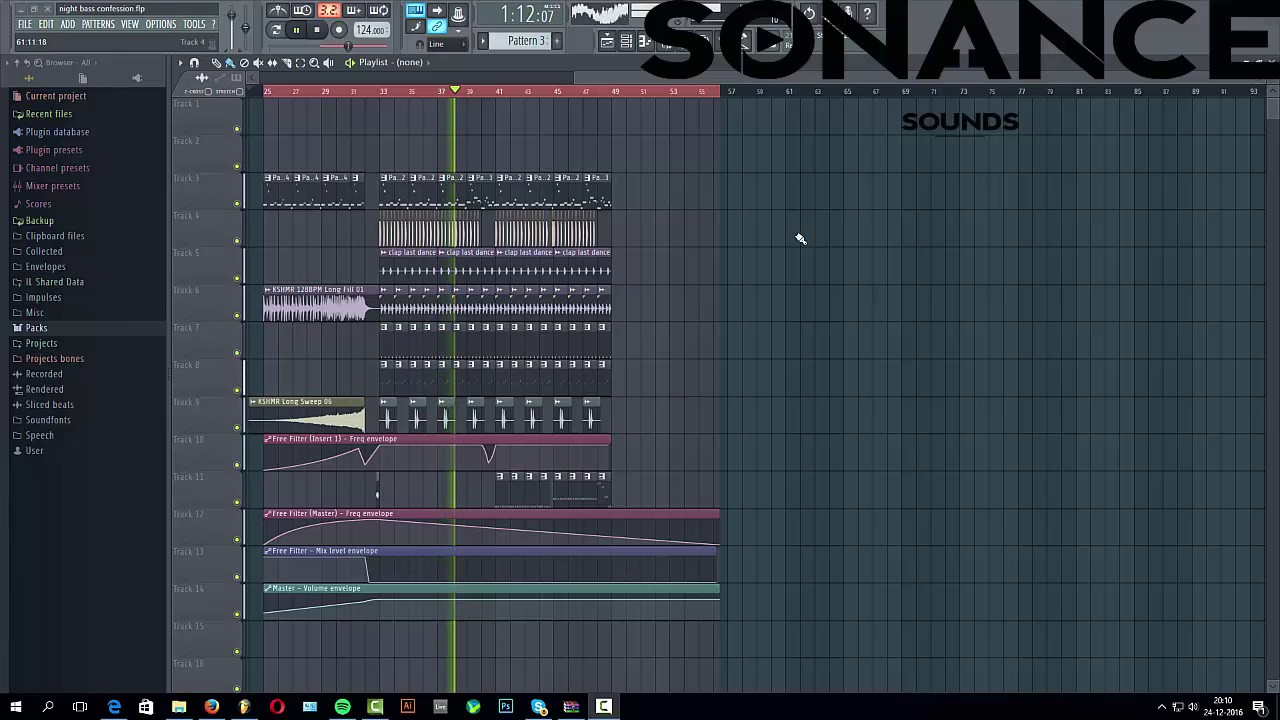Viewport: 1280px width, 720px height.
Task: Select the playlist Paint brush tool
Action: (230, 62)
